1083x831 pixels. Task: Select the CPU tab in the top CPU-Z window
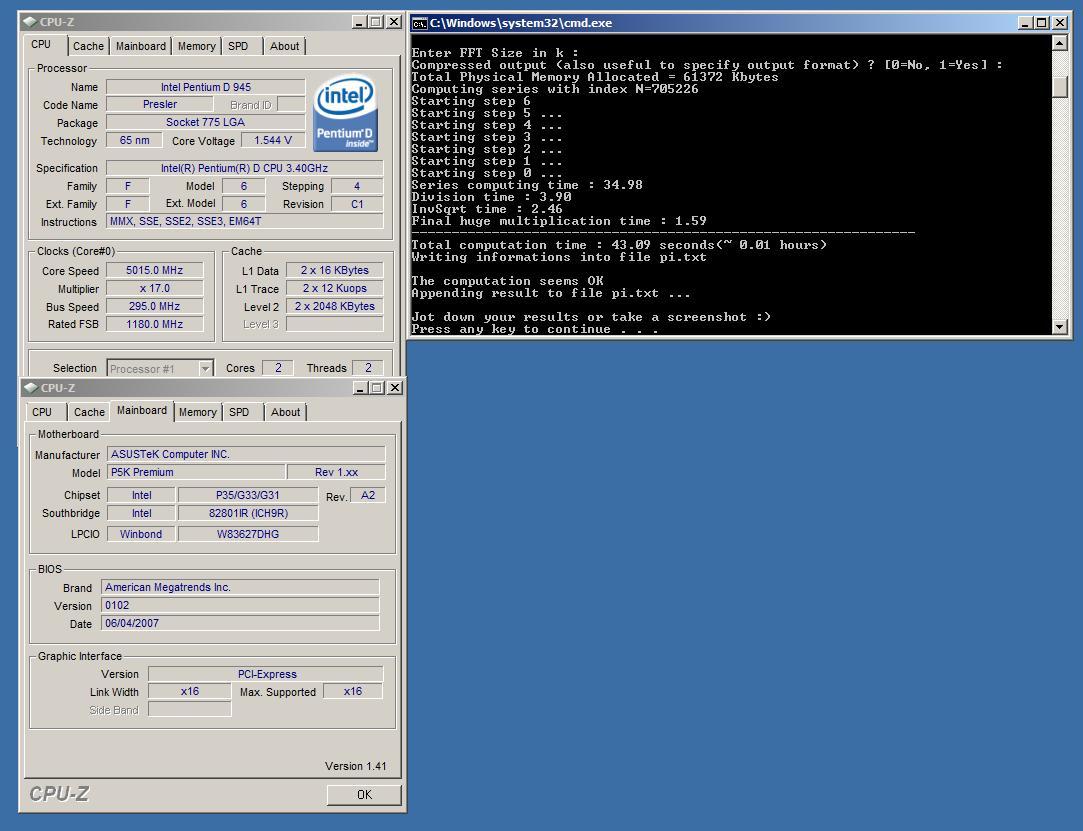(x=41, y=44)
